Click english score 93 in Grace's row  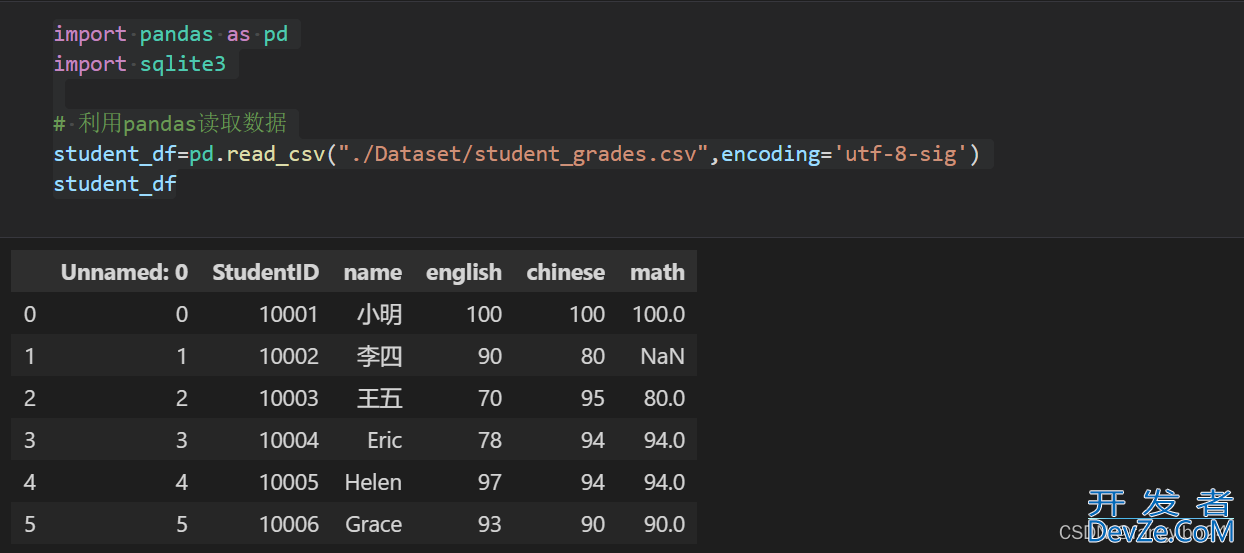coord(490,524)
